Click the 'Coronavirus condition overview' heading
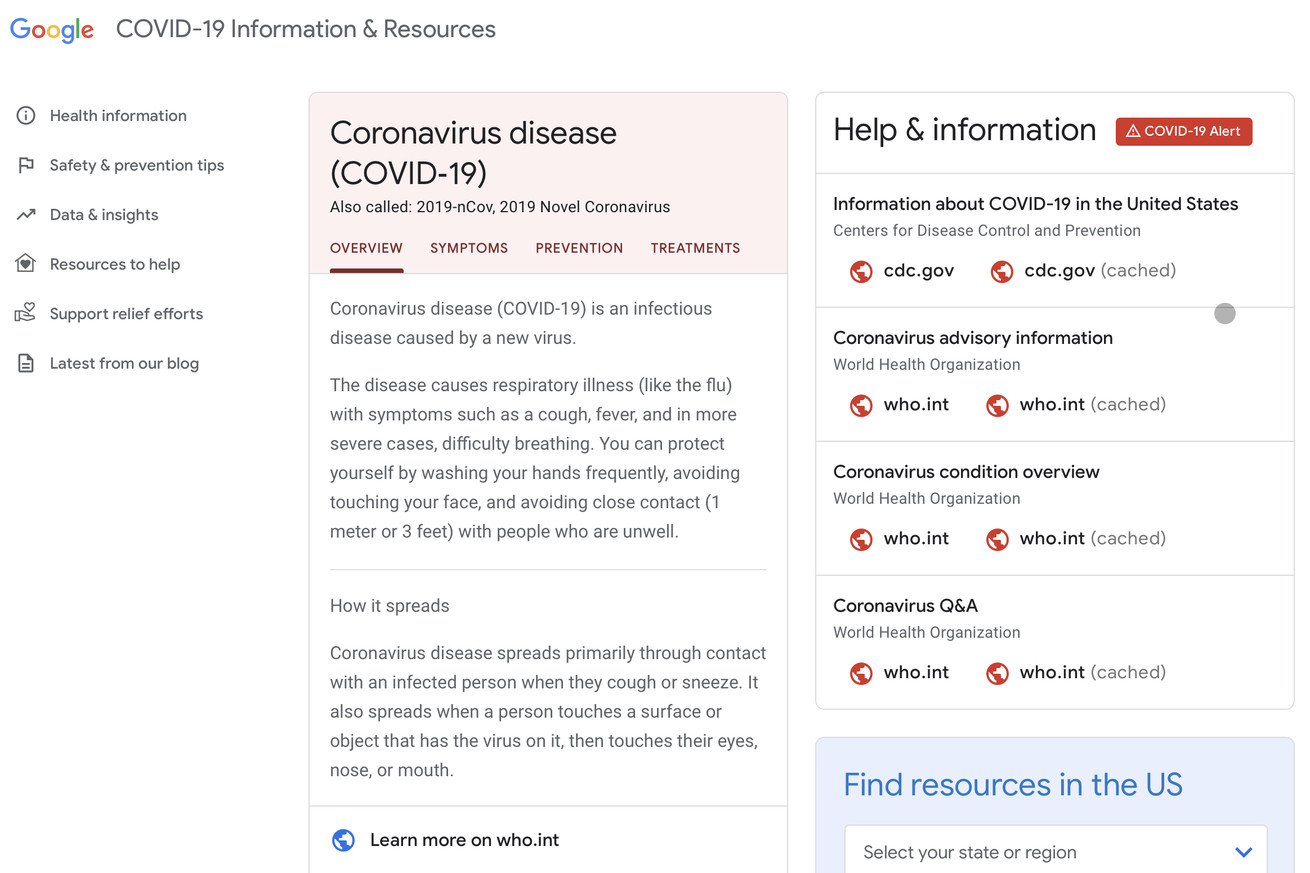Viewport: 1310px width, 873px height. tap(966, 472)
